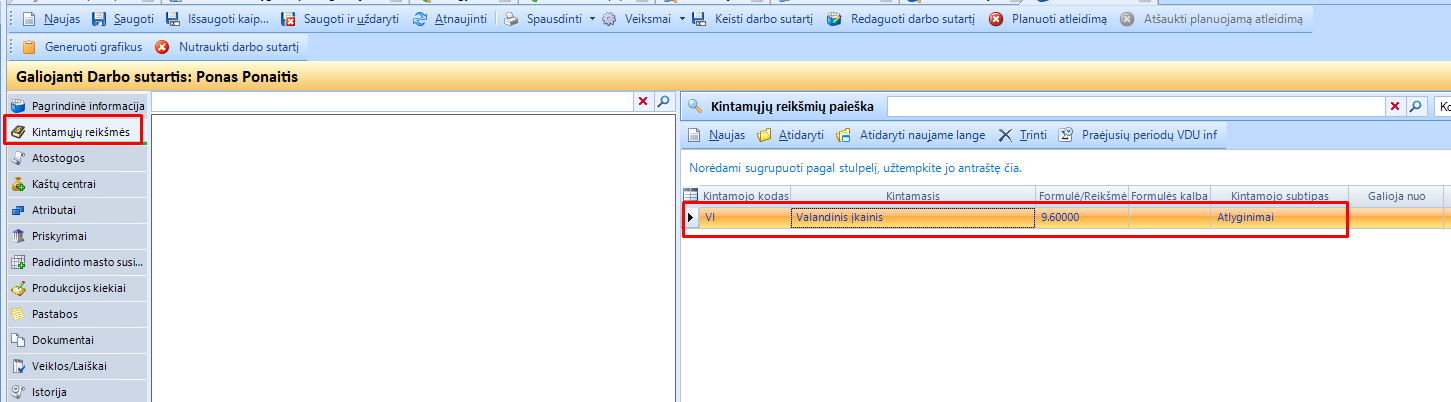The width and height of the screenshot is (1451, 402).
Task: Open the Dokumentai section
Action: click(x=75, y=340)
